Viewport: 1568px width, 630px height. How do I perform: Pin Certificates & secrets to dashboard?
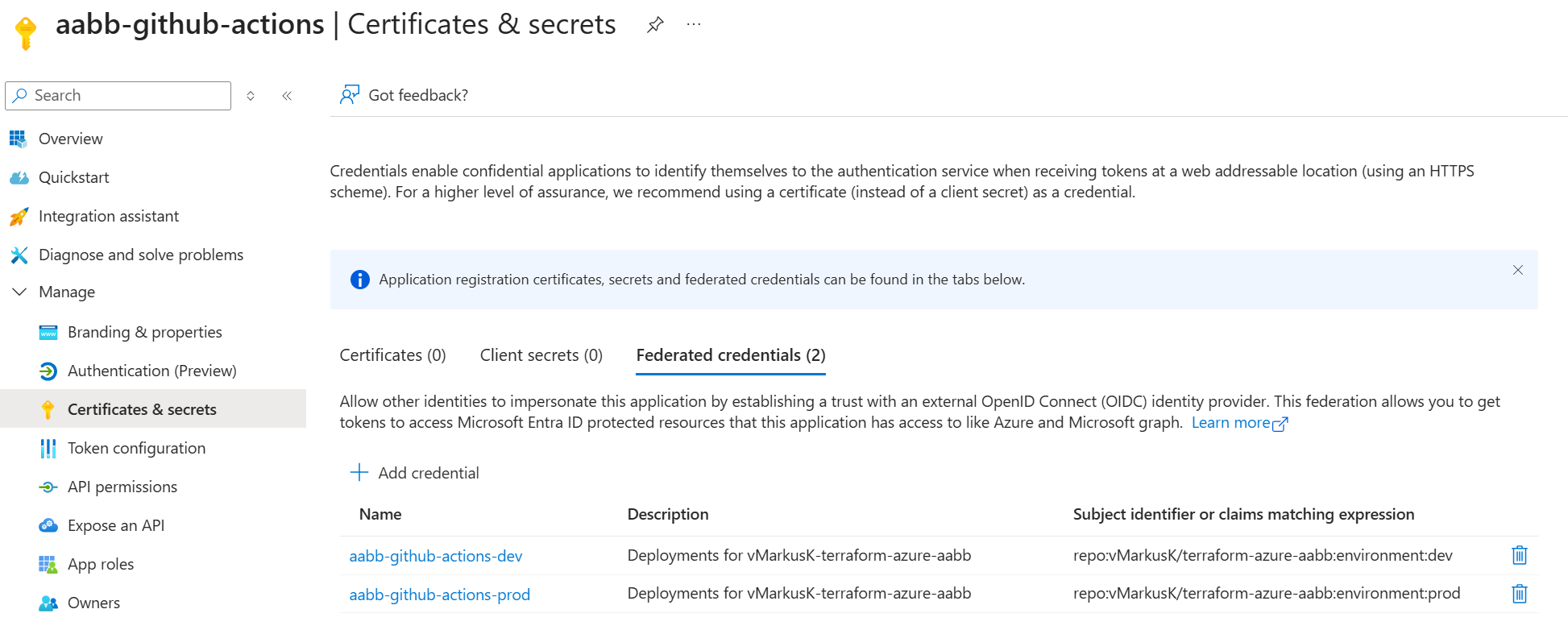[654, 24]
